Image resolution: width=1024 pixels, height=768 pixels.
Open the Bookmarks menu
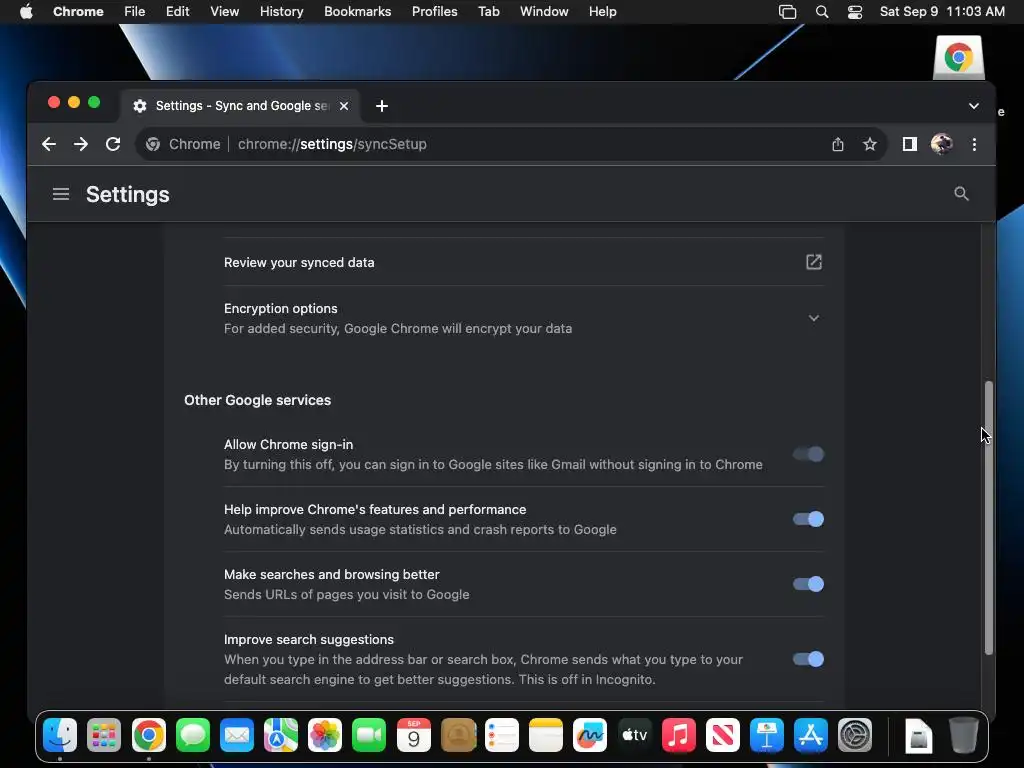click(357, 11)
